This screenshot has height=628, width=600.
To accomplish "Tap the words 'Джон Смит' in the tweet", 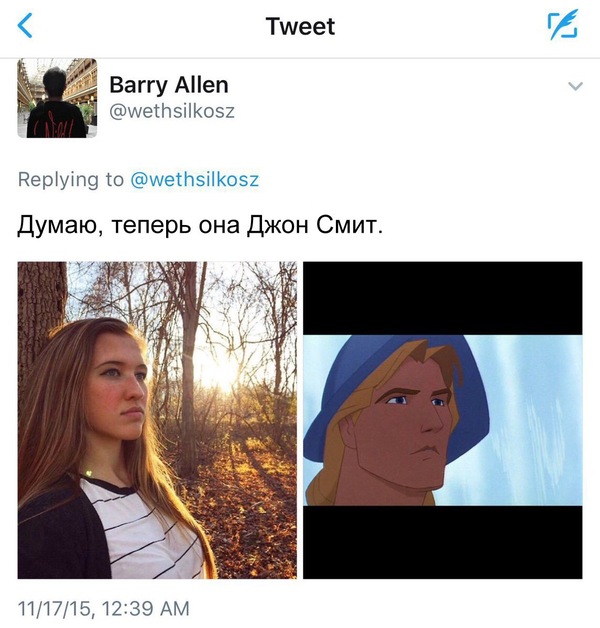I will click(x=314, y=225).
